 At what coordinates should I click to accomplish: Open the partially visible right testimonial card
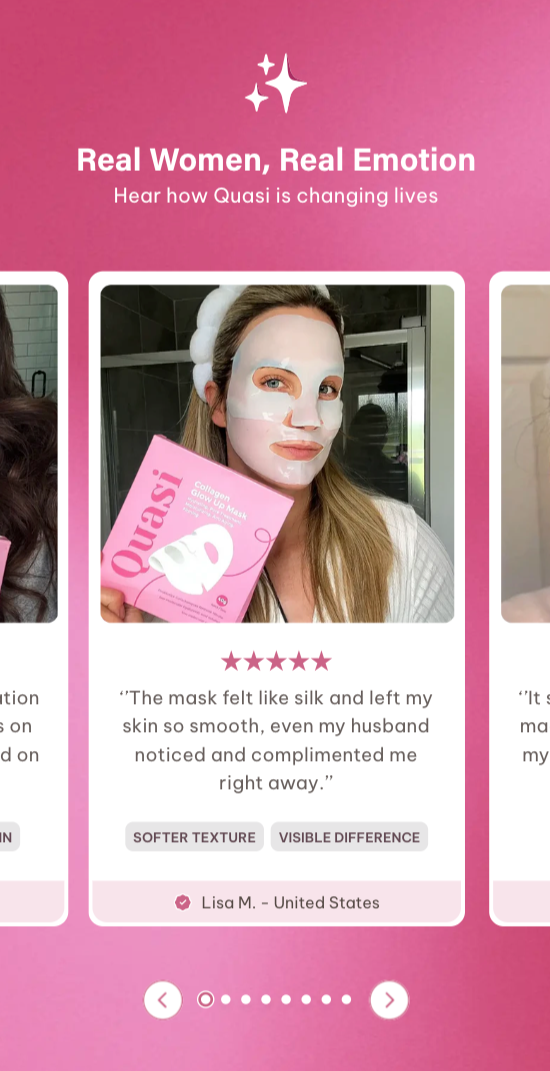(x=520, y=598)
